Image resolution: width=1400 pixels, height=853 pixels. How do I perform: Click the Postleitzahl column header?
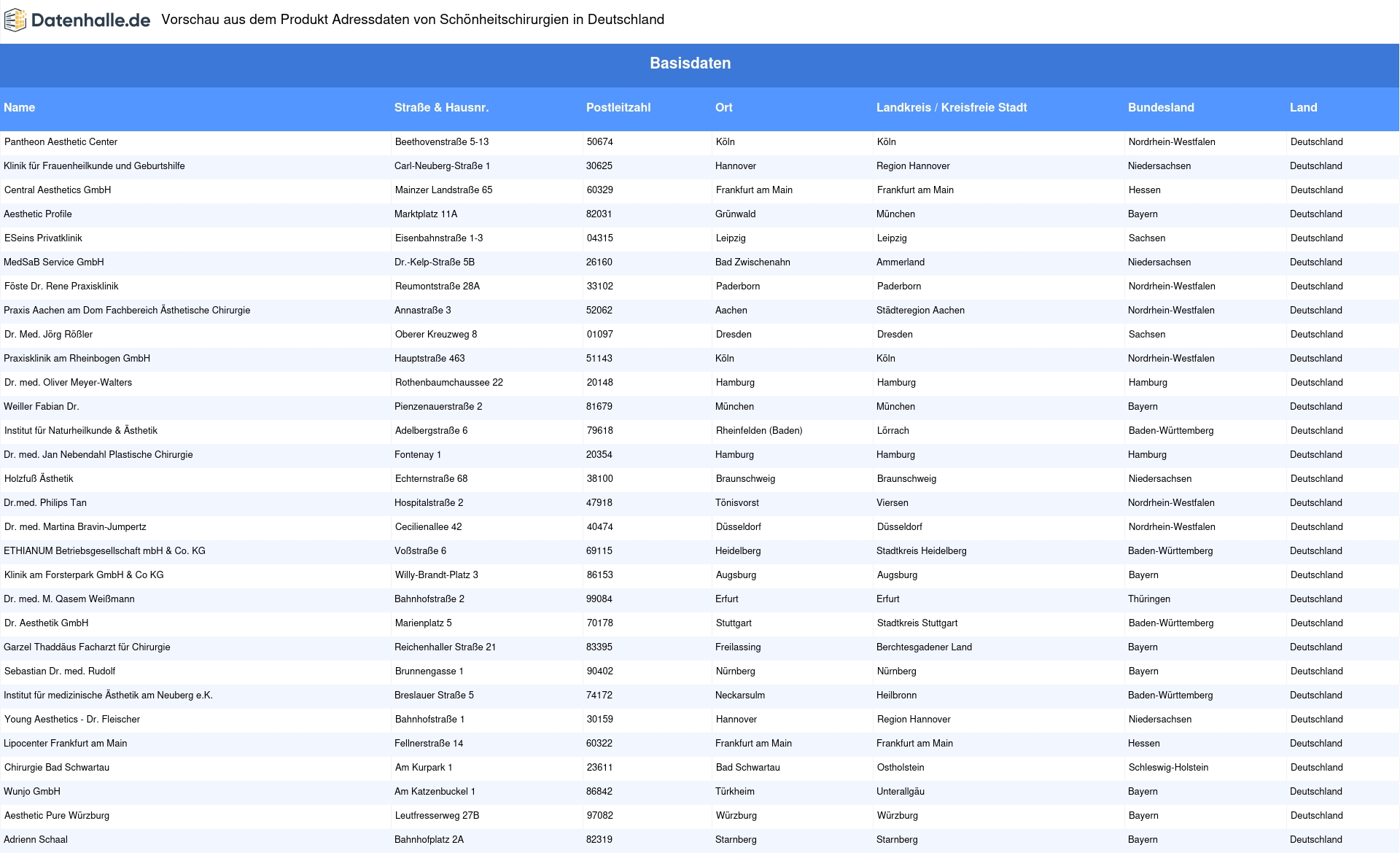[618, 107]
